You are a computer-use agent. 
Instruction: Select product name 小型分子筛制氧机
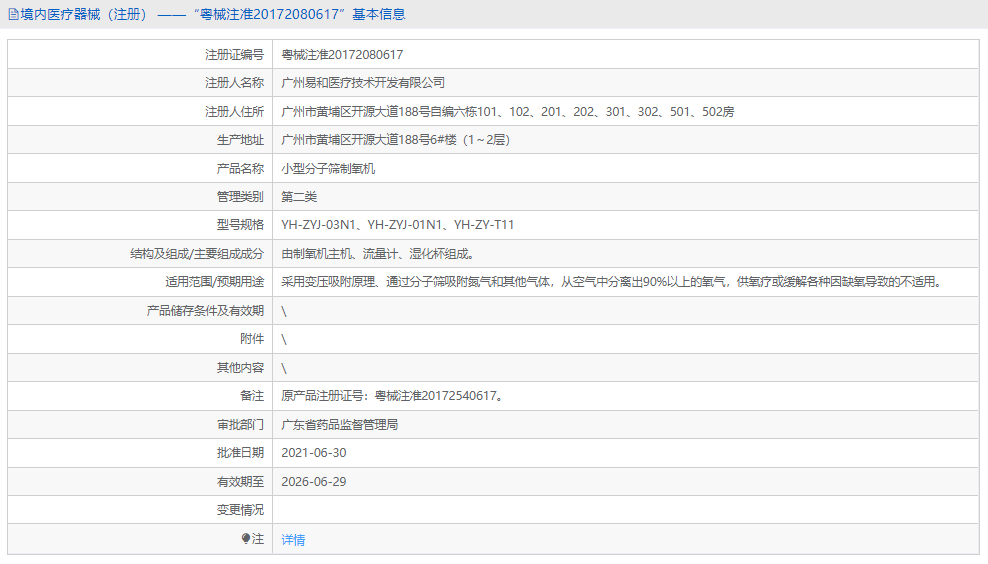coord(328,168)
